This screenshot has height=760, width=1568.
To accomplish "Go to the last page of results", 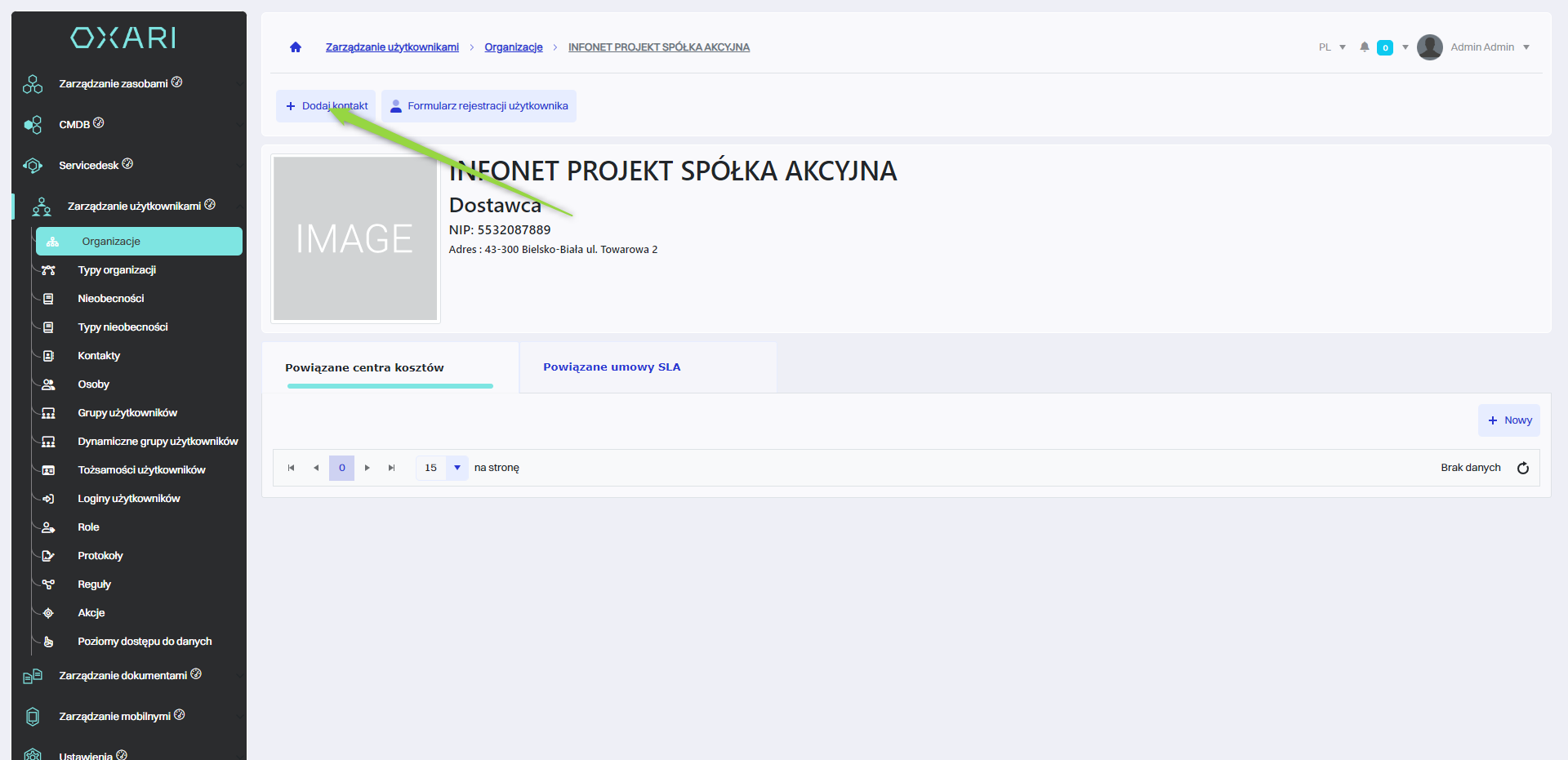I will (392, 468).
